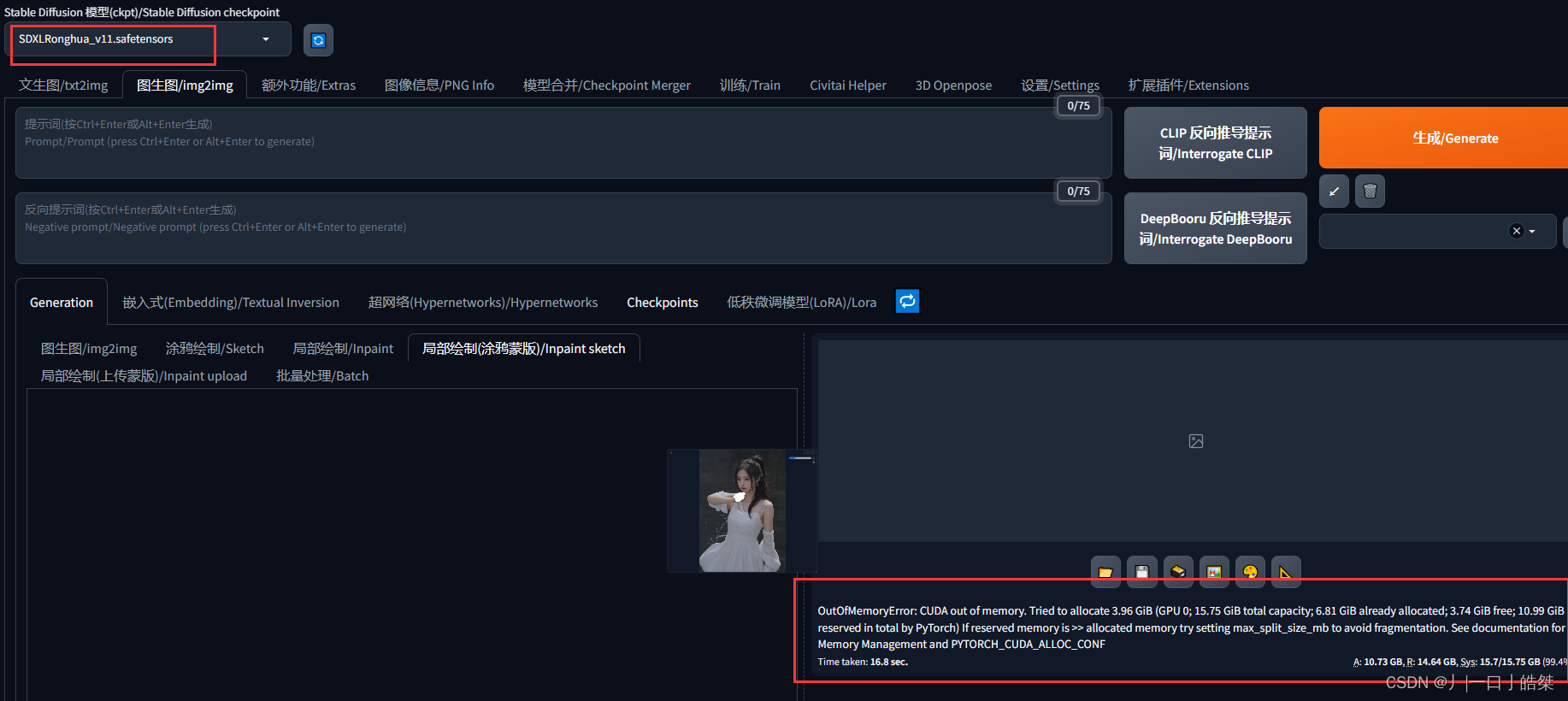Clear the prompt with the trash icon
The height and width of the screenshot is (701, 1568).
tap(1370, 191)
